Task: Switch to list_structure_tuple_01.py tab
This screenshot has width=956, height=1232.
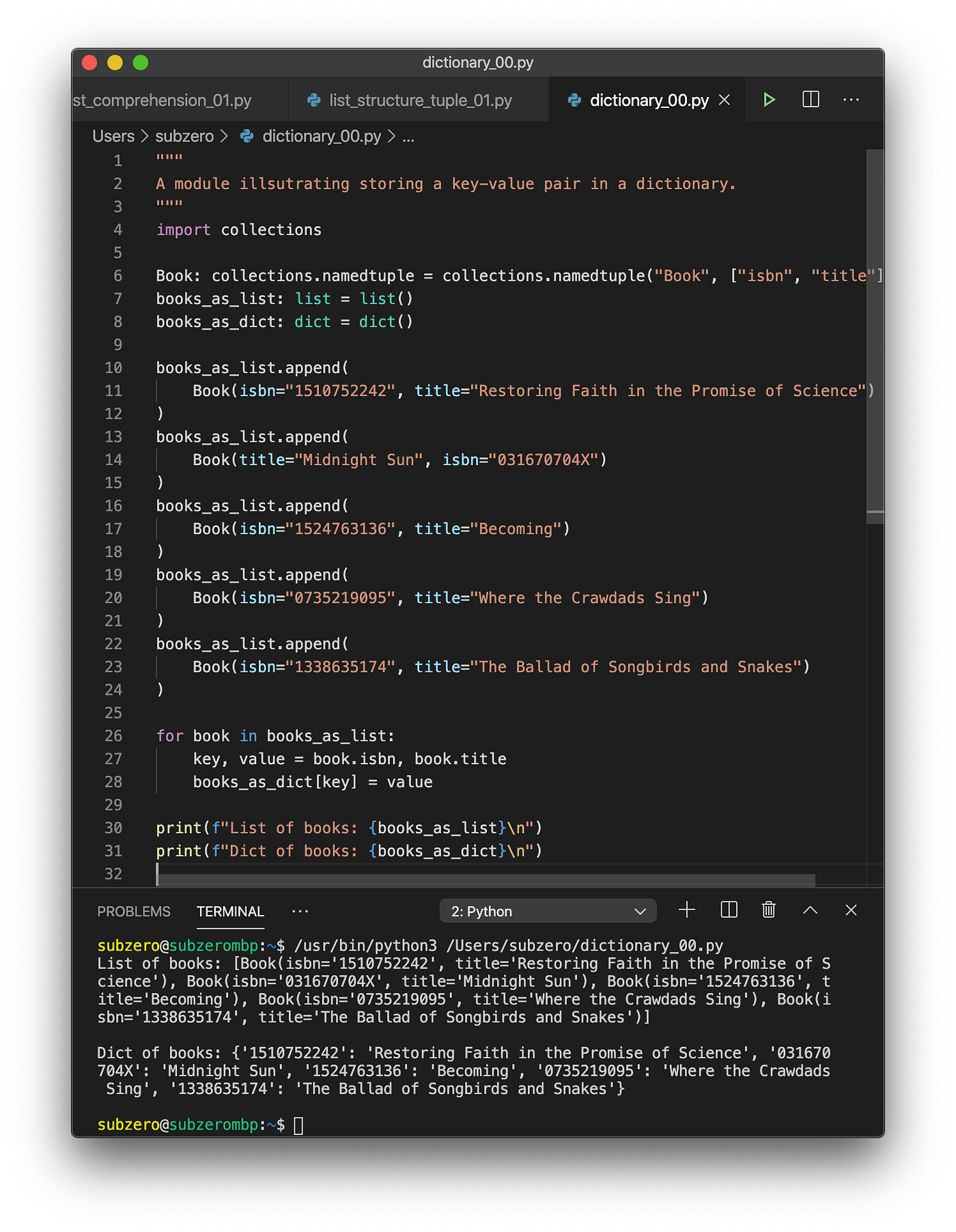Action: tap(419, 100)
